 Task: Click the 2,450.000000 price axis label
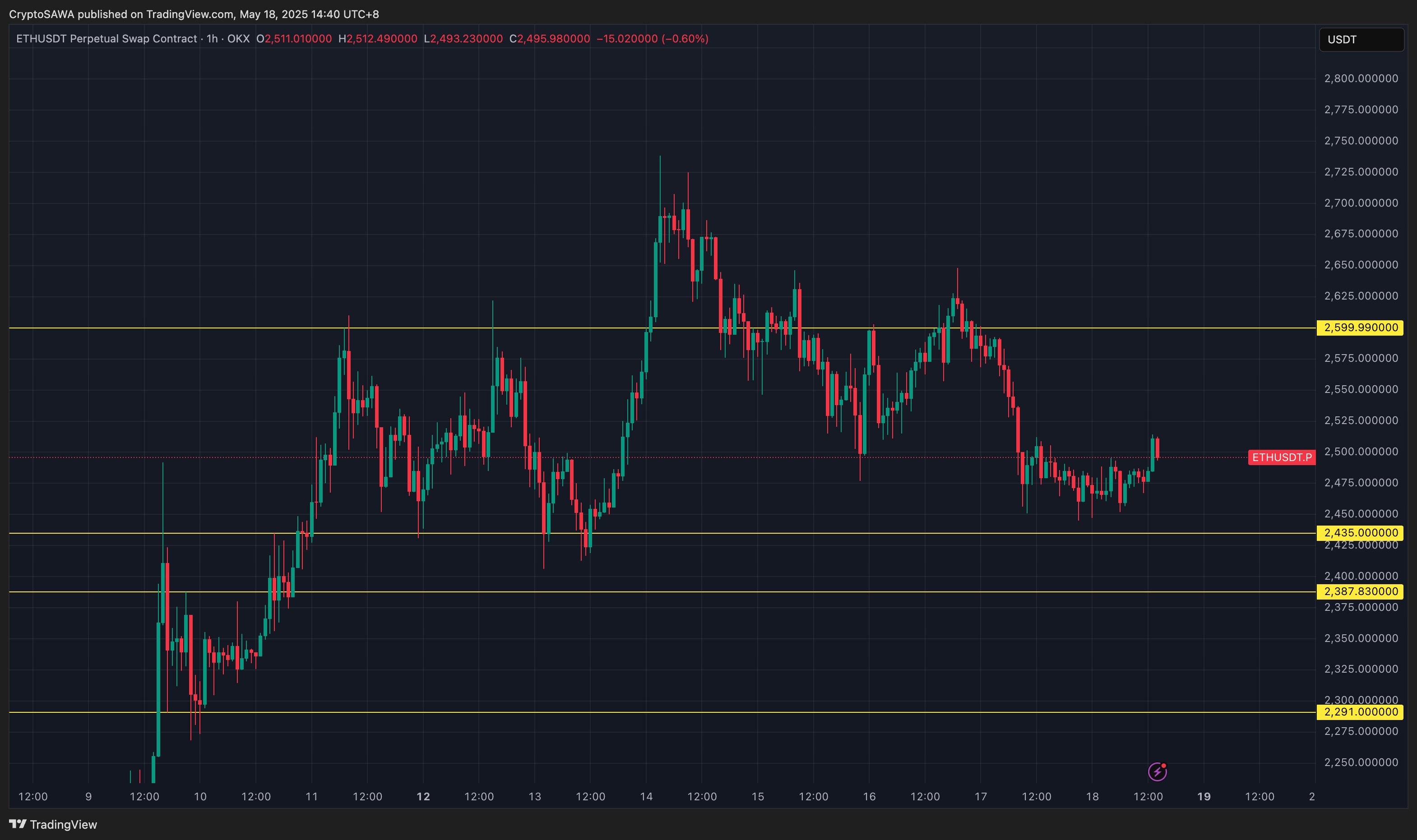coord(1361,514)
